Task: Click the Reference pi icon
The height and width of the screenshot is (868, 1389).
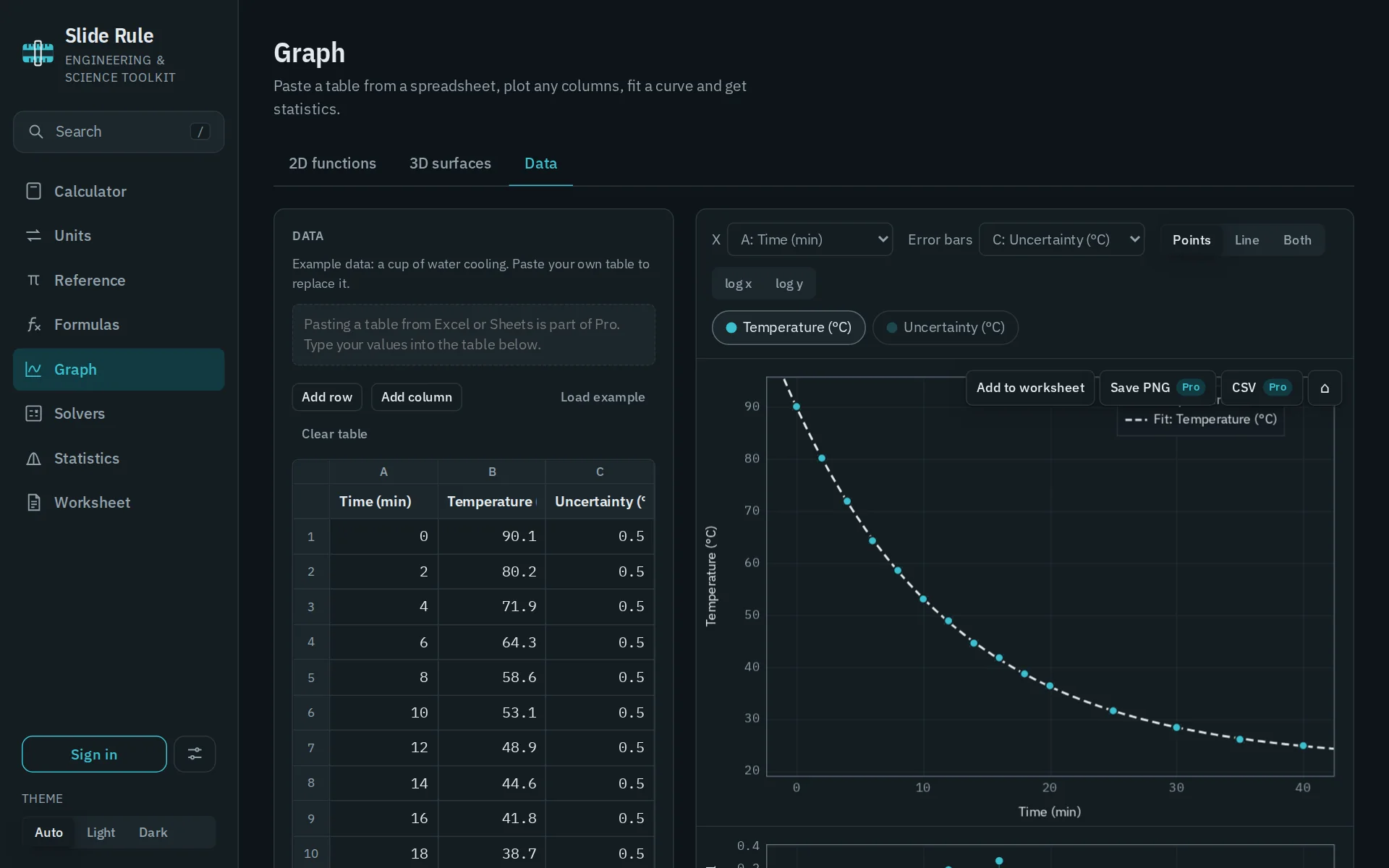Action: [33, 280]
